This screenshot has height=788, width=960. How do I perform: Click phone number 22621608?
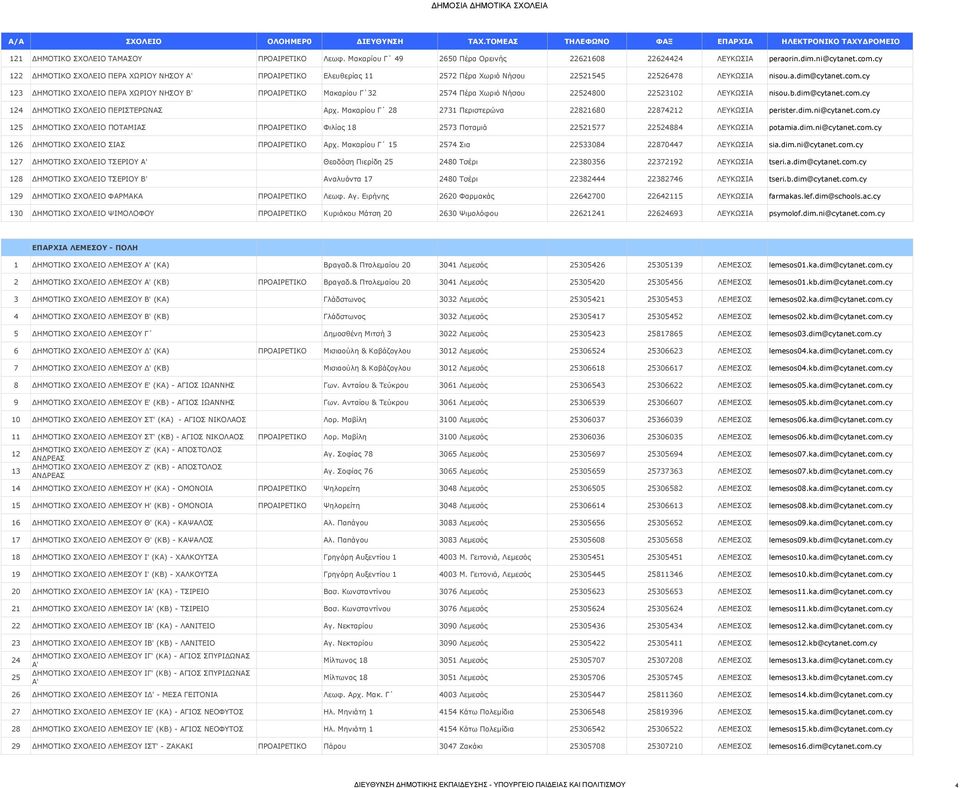point(587,59)
